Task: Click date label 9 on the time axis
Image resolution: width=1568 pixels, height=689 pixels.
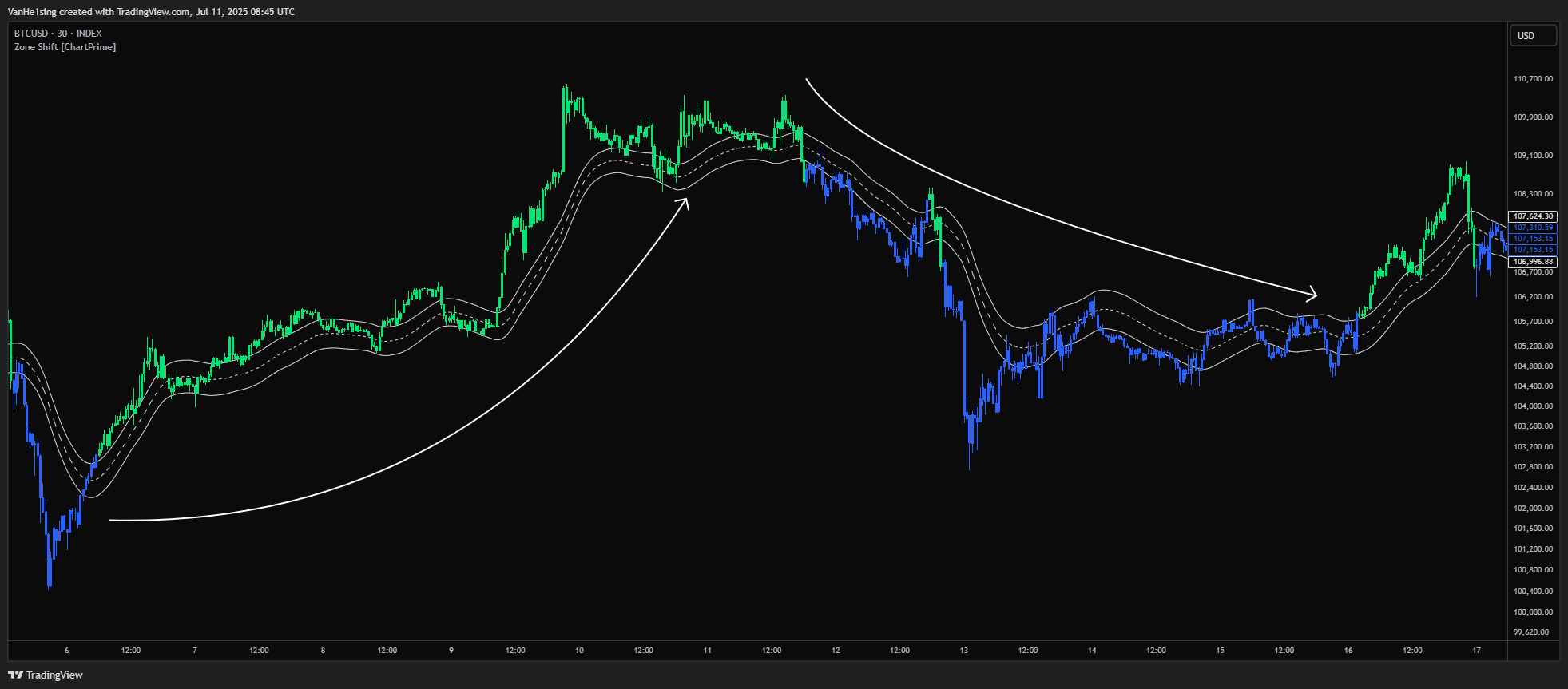Action: coord(451,651)
